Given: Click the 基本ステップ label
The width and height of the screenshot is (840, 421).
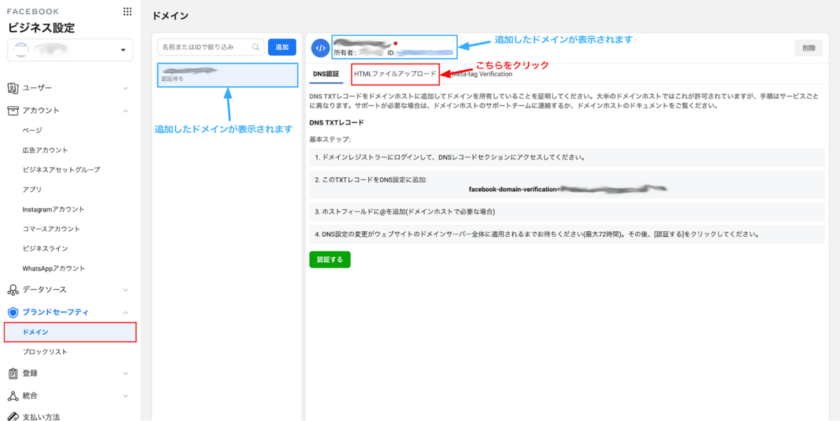Looking at the screenshot, I should click(x=330, y=139).
